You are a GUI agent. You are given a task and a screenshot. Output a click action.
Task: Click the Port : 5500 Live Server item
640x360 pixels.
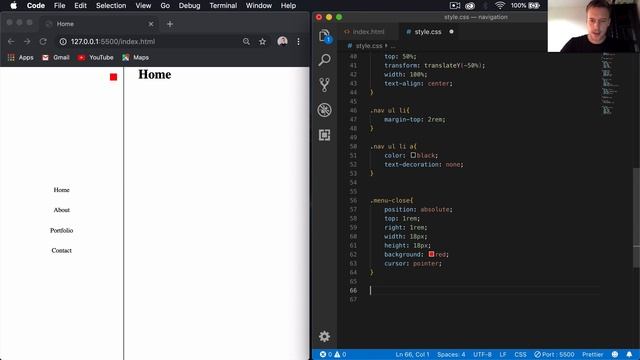pos(554,354)
